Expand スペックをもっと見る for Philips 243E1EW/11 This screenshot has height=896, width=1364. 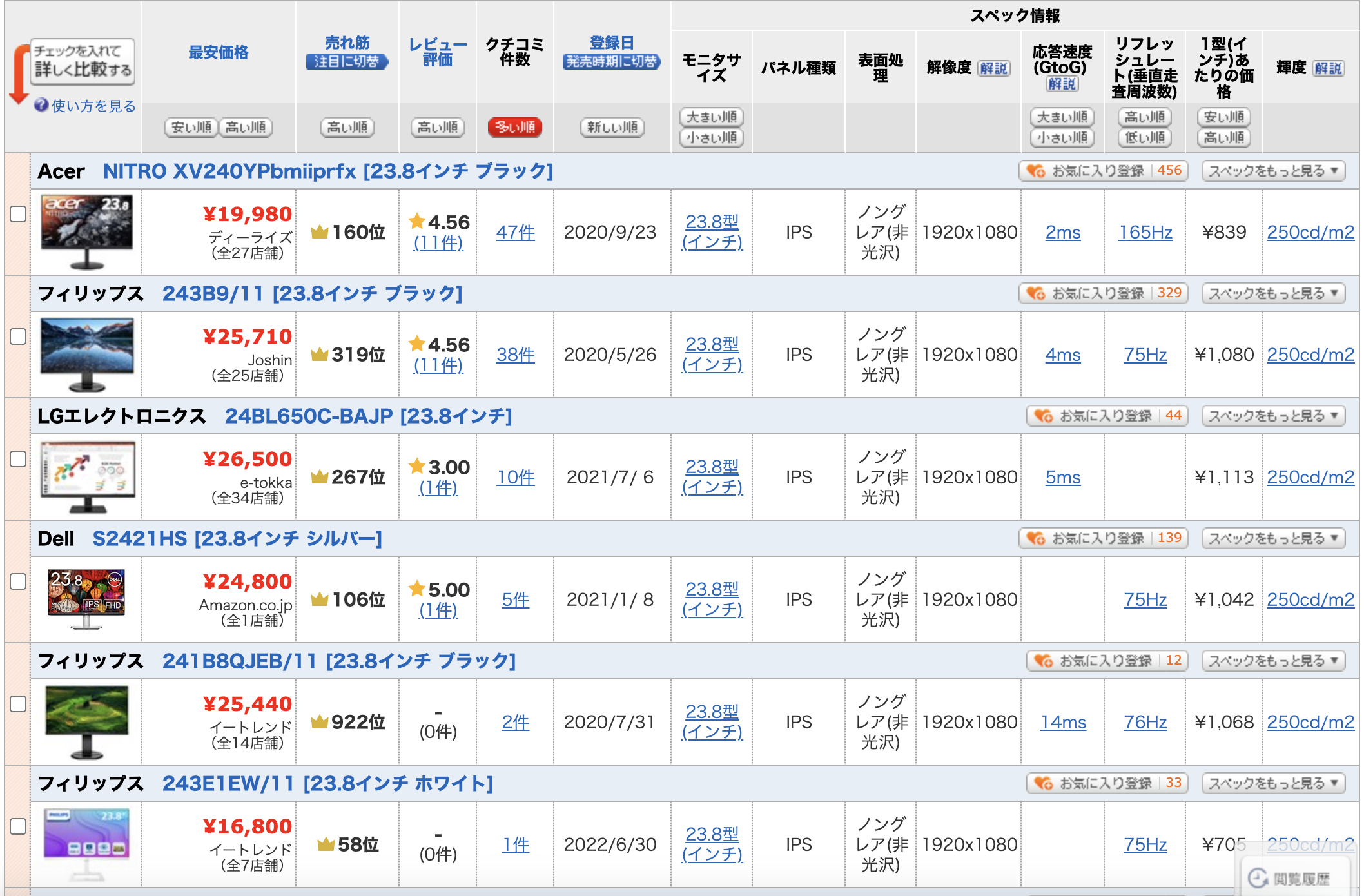coord(1273,783)
